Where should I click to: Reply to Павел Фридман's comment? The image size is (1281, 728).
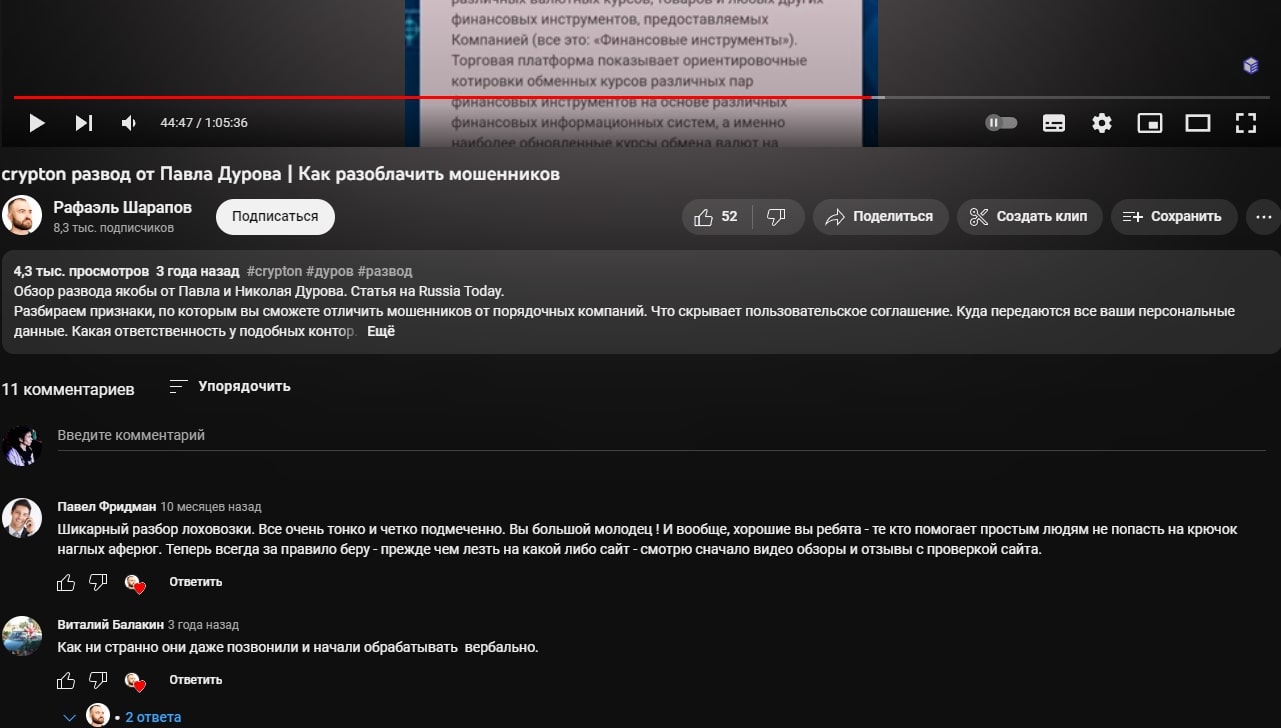pos(196,582)
